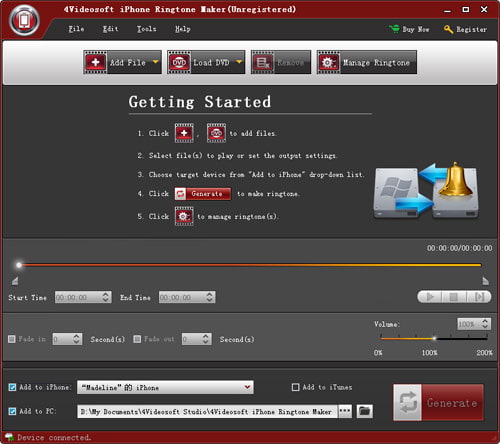500x444 pixels.
Task: Open the Tools menu
Action: pos(146,29)
